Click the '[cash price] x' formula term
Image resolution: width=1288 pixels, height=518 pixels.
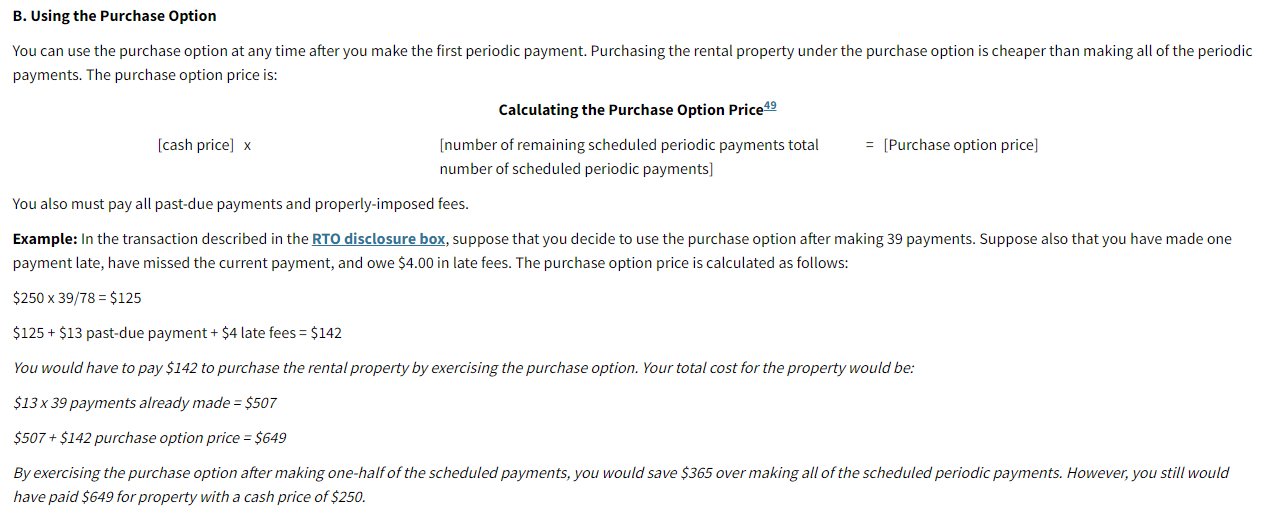click(204, 145)
